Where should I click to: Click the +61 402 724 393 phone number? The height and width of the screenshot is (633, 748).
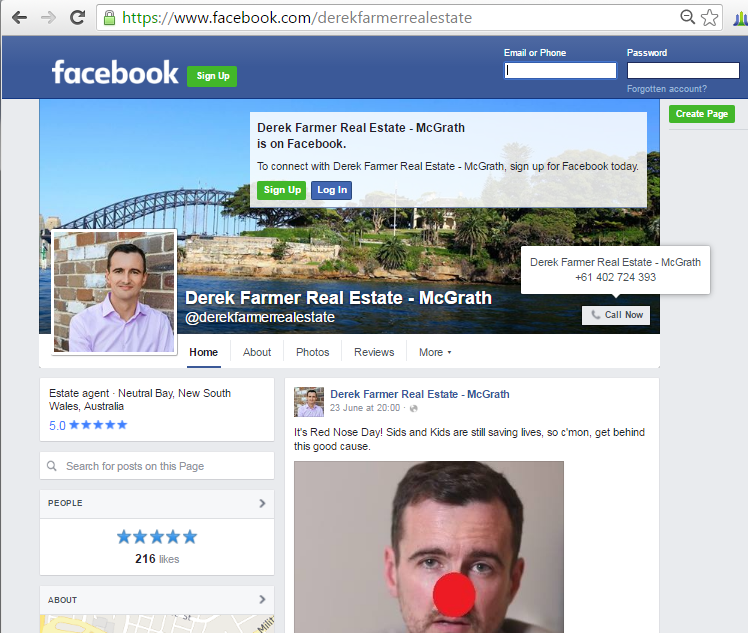tap(615, 278)
